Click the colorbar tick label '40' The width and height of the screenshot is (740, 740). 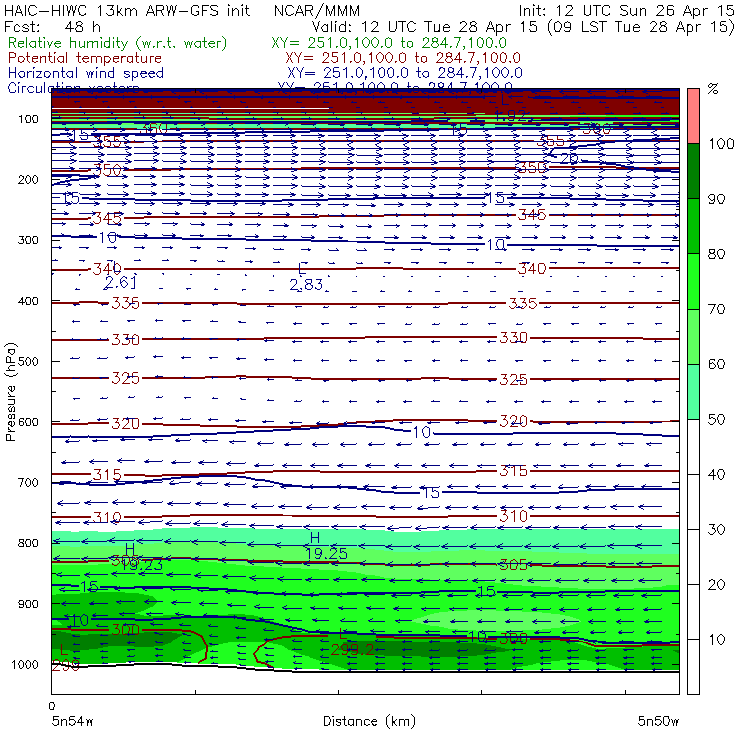click(x=716, y=474)
